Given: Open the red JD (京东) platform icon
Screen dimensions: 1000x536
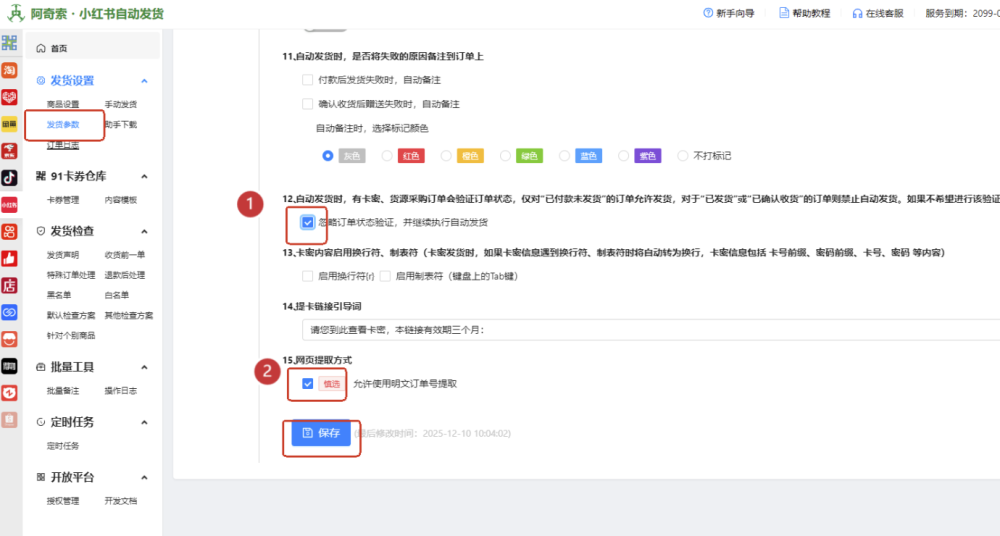Looking at the screenshot, I should point(9,151).
